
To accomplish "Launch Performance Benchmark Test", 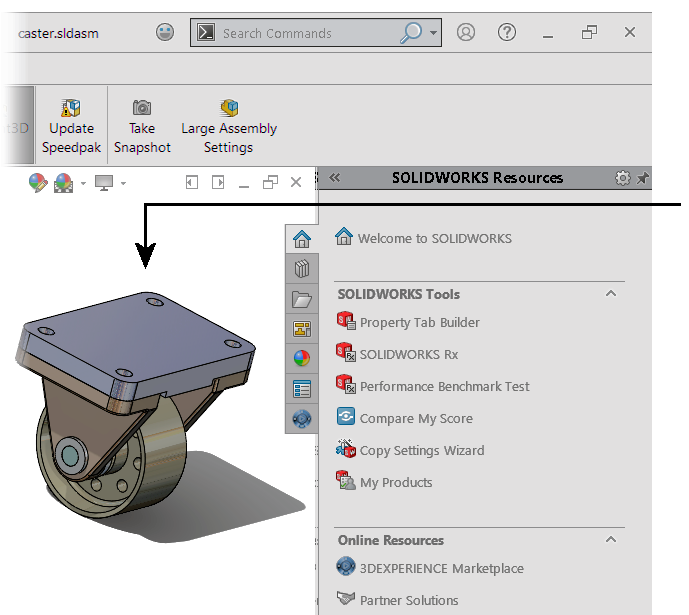I will pyautogui.click(x=444, y=386).
